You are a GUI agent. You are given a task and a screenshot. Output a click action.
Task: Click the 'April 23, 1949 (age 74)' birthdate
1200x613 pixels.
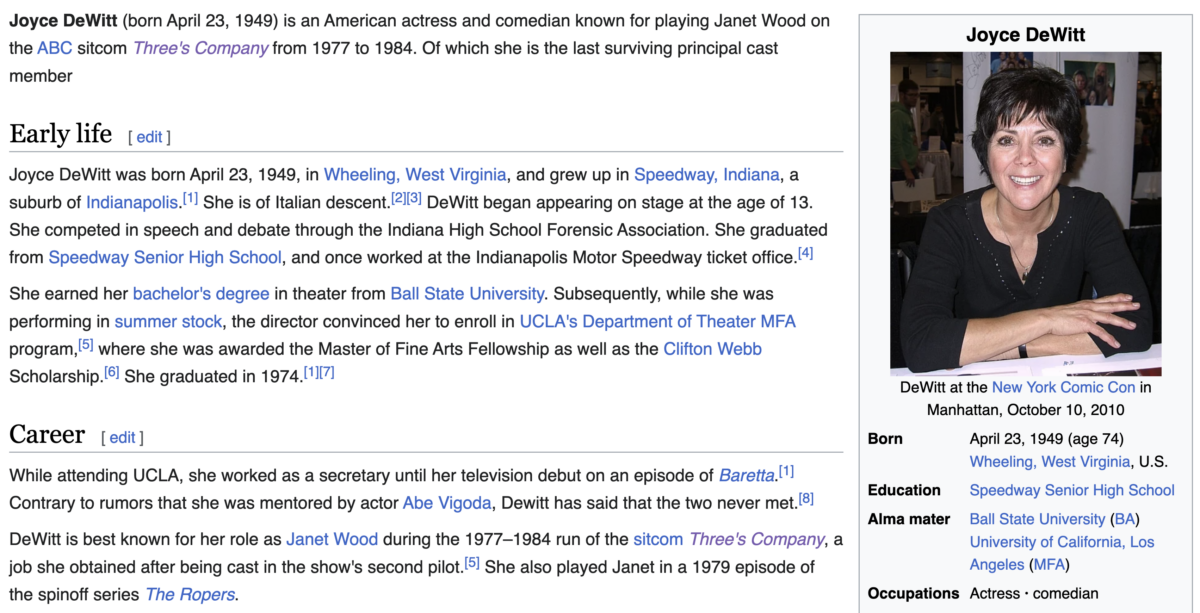click(1046, 439)
